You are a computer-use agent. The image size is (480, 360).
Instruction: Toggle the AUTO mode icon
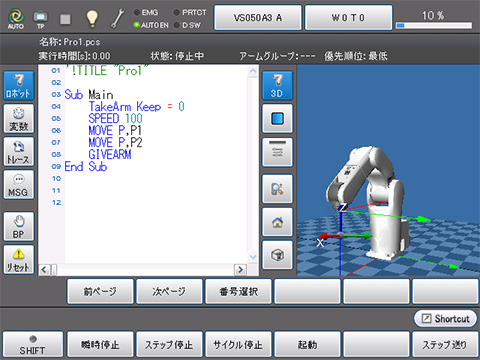[16, 19]
